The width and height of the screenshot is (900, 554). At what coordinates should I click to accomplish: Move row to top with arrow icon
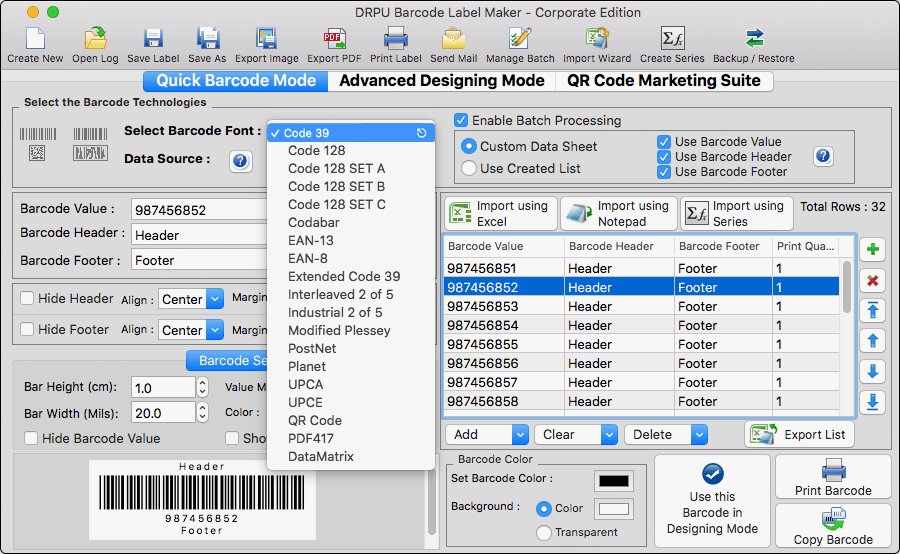(x=872, y=311)
